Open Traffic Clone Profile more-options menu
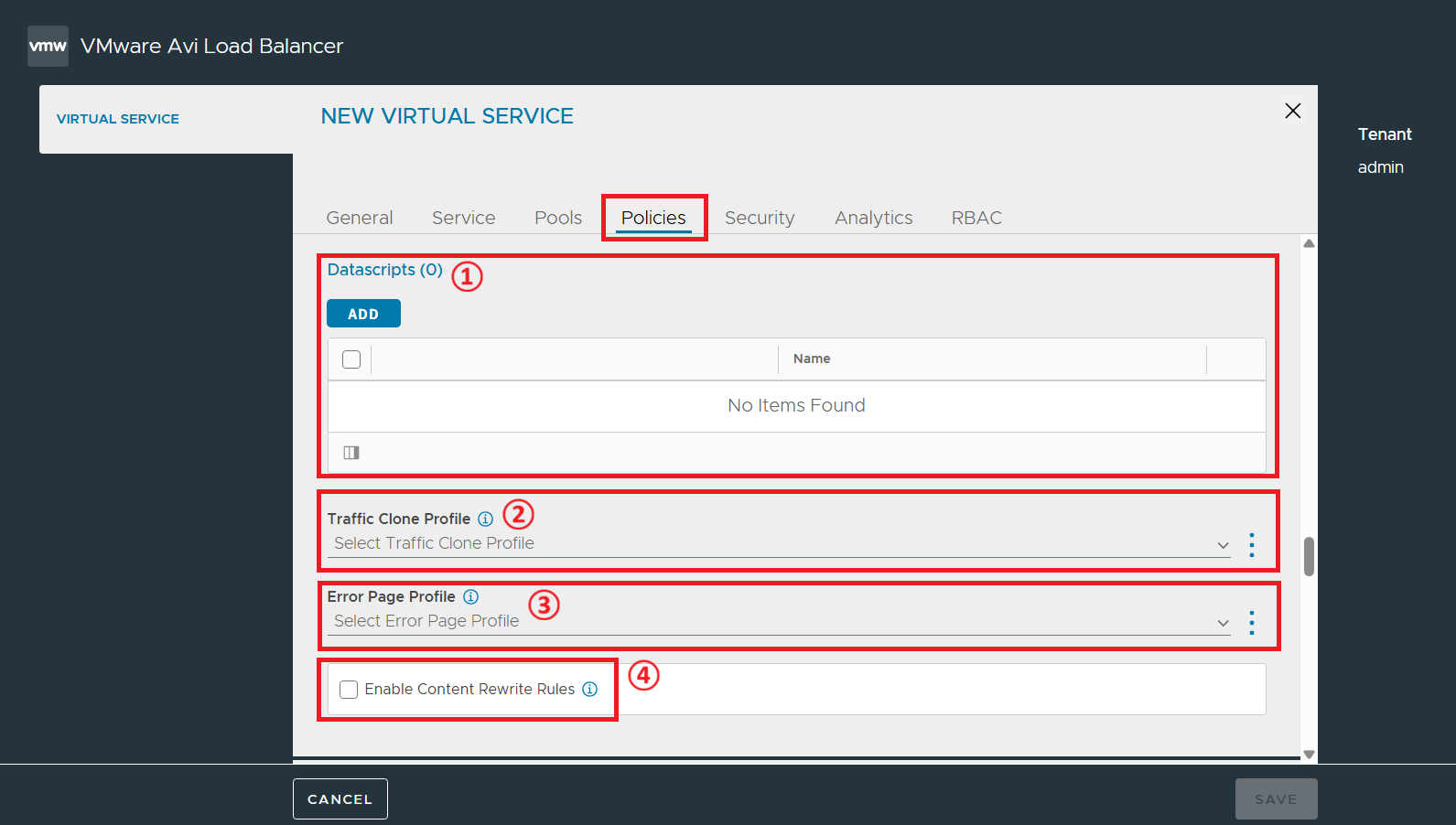 [1252, 545]
